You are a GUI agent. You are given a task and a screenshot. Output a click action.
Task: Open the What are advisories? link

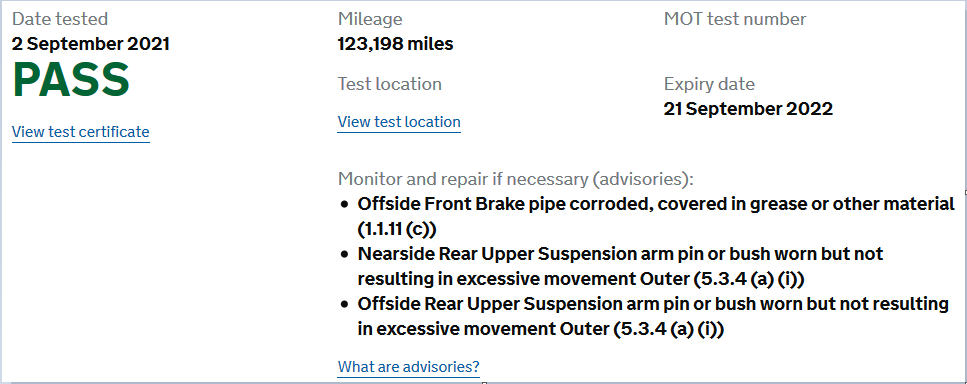coord(408,367)
